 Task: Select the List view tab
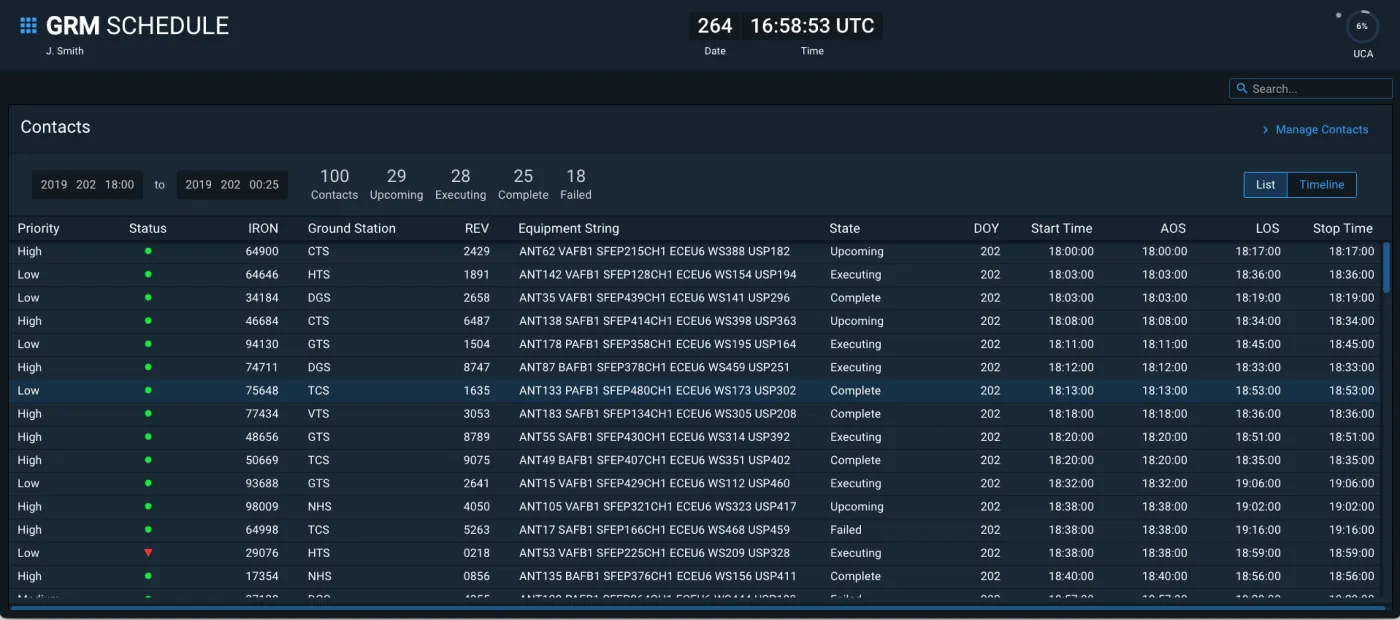click(1265, 184)
